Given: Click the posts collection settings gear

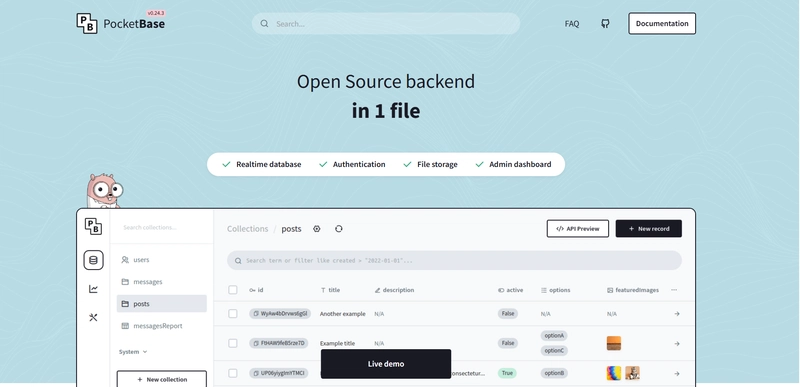Looking at the screenshot, I should [x=317, y=229].
